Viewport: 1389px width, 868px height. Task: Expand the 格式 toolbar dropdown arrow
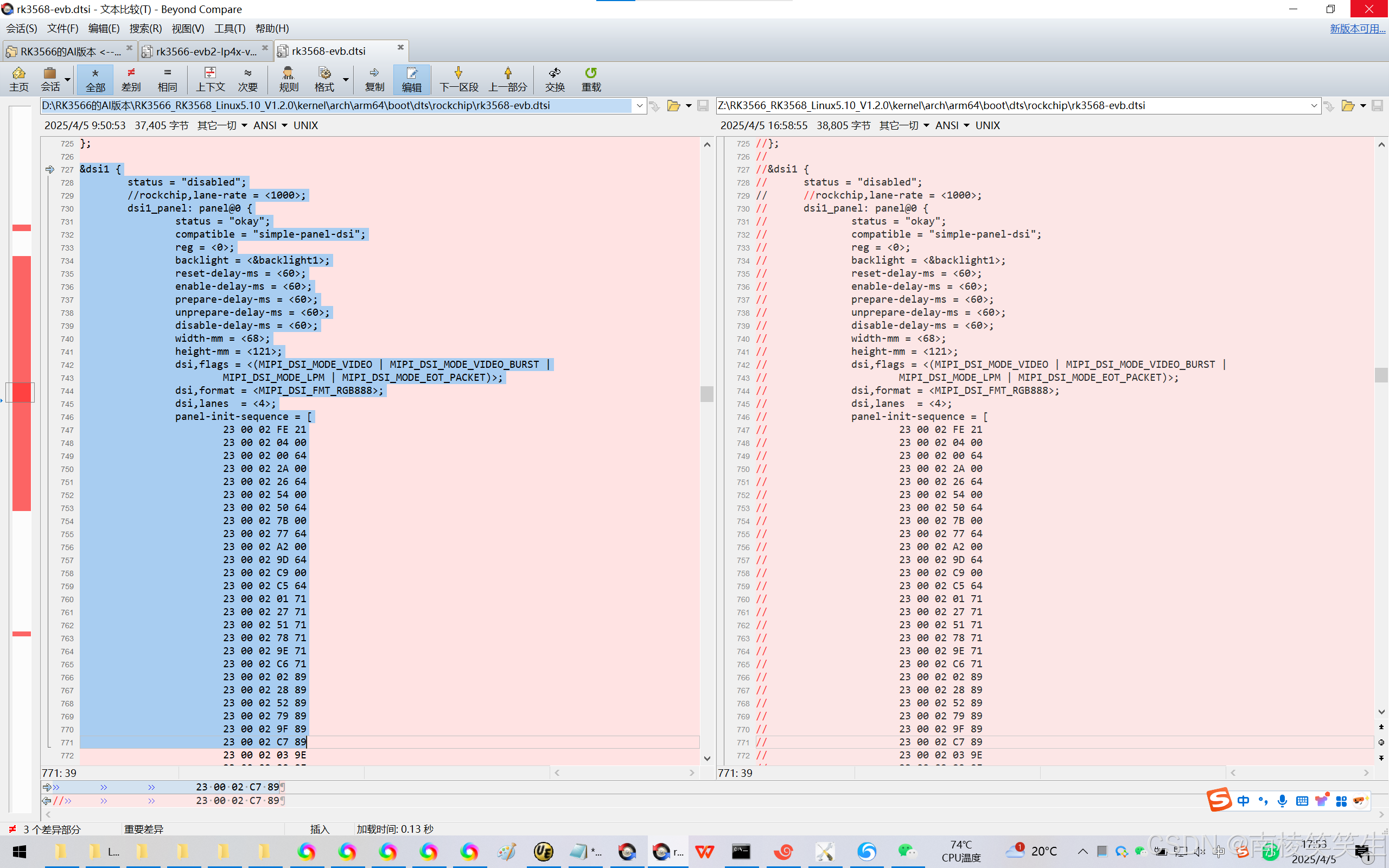point(346,79)
